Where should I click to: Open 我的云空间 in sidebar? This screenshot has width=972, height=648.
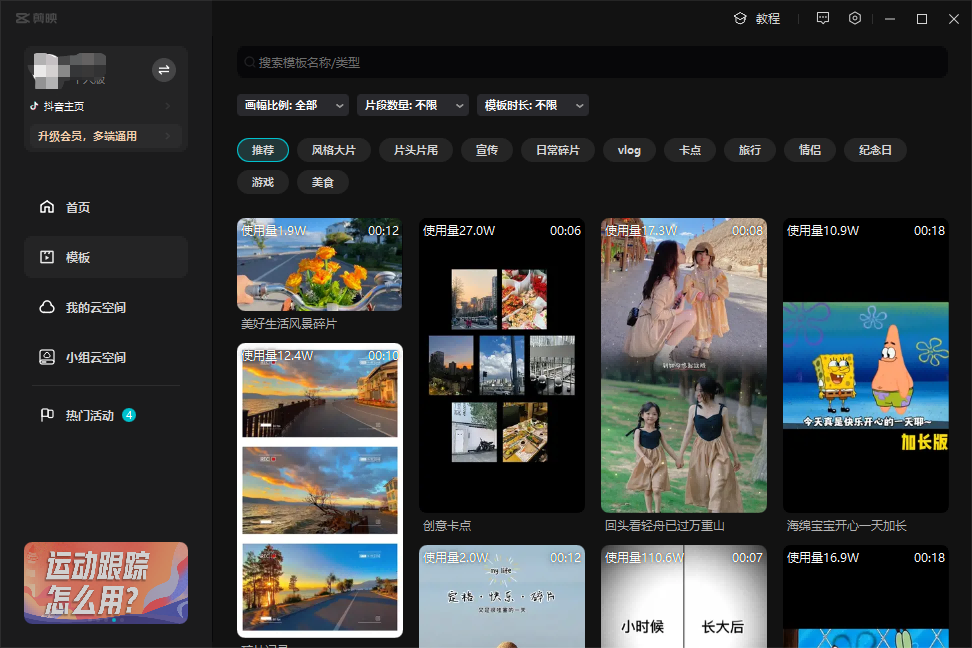pyautogui.click(x=106, y=307)
